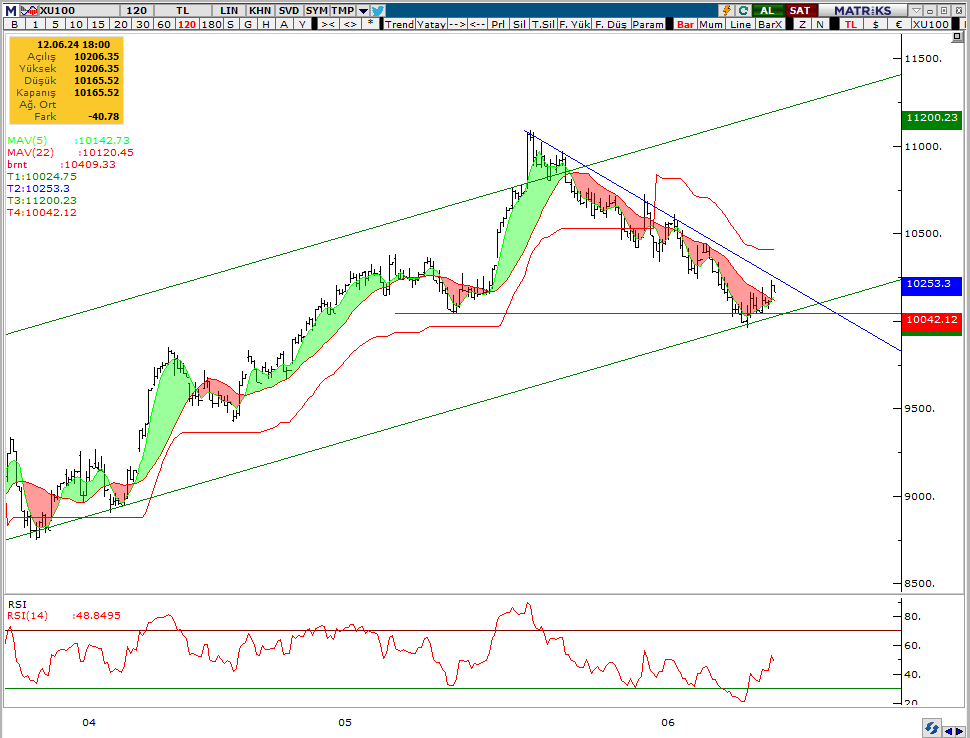This screenshot has width=970, height=738.
Task: Shift chart left with <-- button
Action: click(478, 24)
